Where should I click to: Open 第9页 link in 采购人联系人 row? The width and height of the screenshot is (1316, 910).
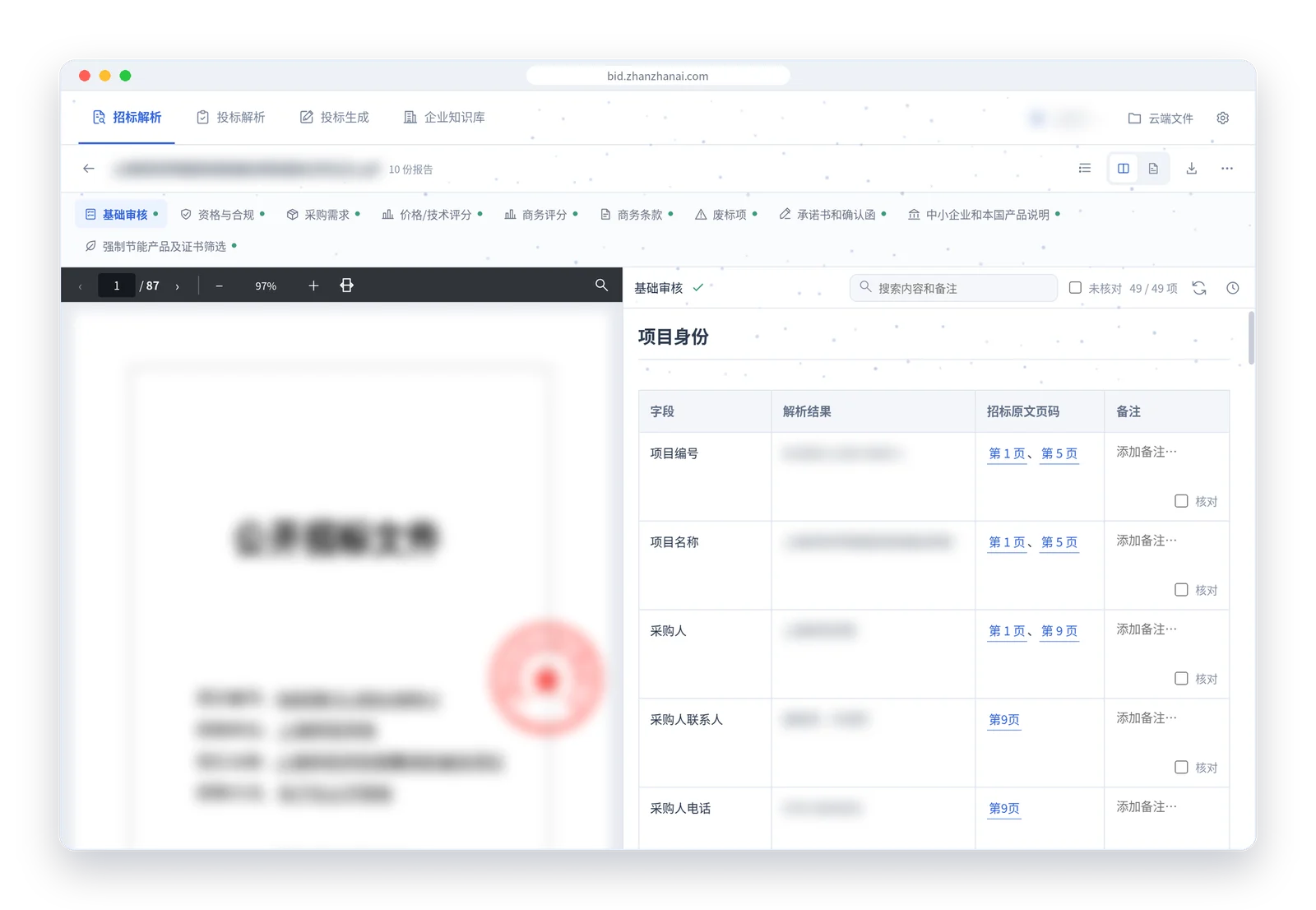[x=1004, y=720]
